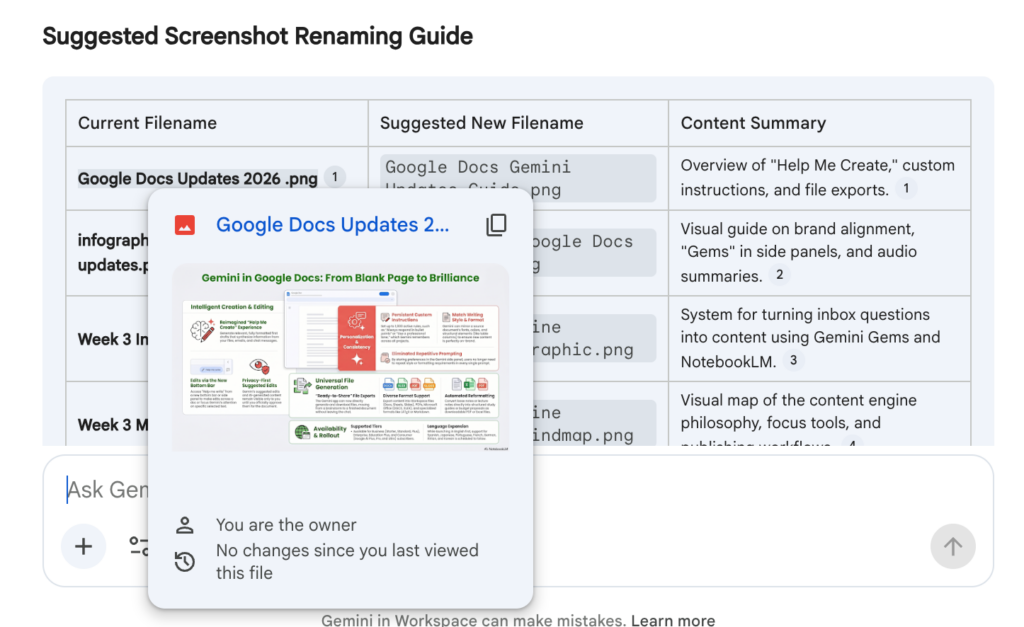Screen dimensions: 1024x627
Task: Open the tune settings sliders icon
Action: tap(139, 546)
